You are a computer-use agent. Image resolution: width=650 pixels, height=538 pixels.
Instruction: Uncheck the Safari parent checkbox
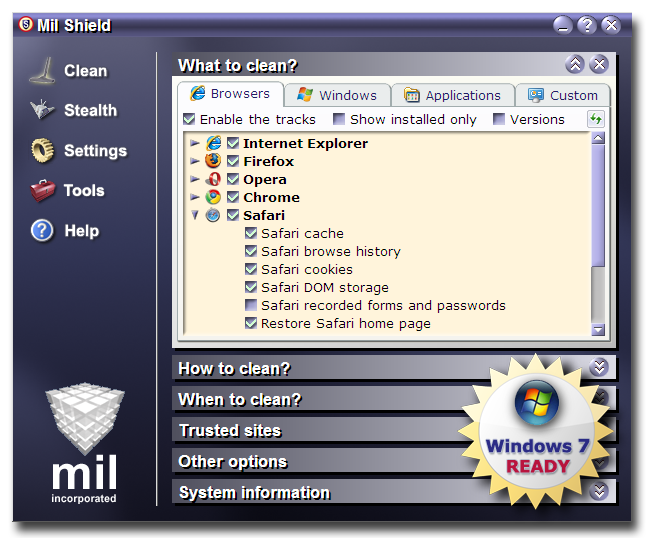pos(233,215)
